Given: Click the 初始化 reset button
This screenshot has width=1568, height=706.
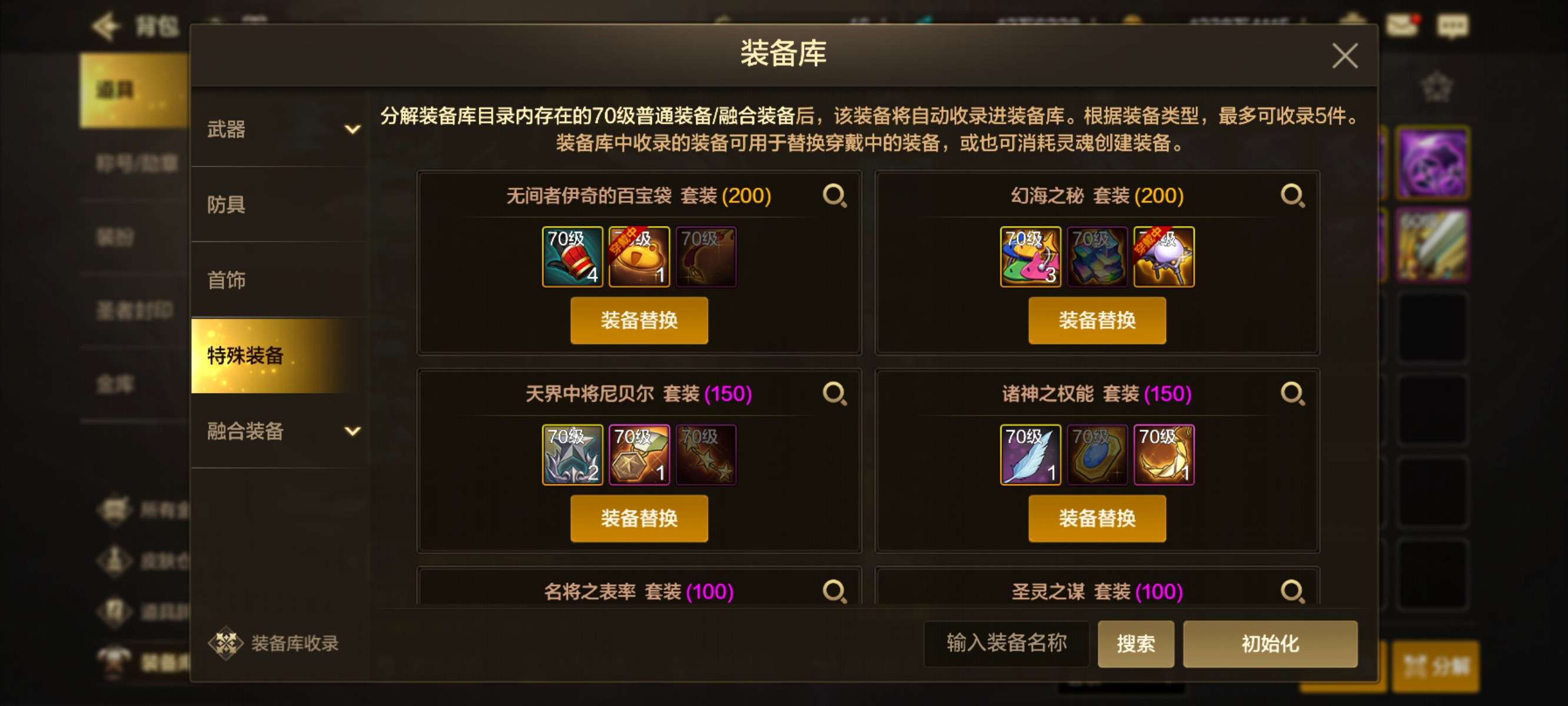Looking at the screenshot, I should pos(1270,644).
